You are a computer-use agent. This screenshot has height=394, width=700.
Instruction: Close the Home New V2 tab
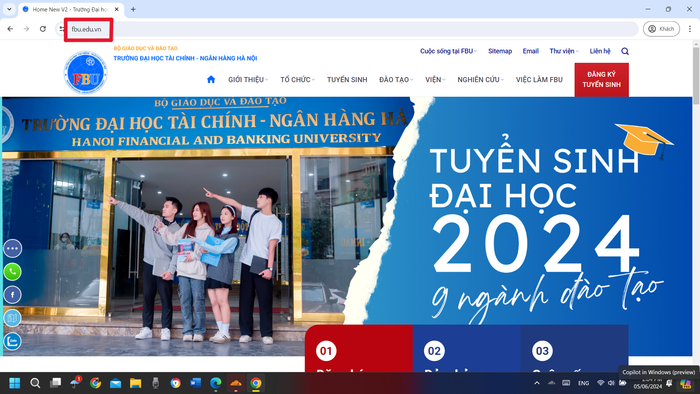(117, 9)
